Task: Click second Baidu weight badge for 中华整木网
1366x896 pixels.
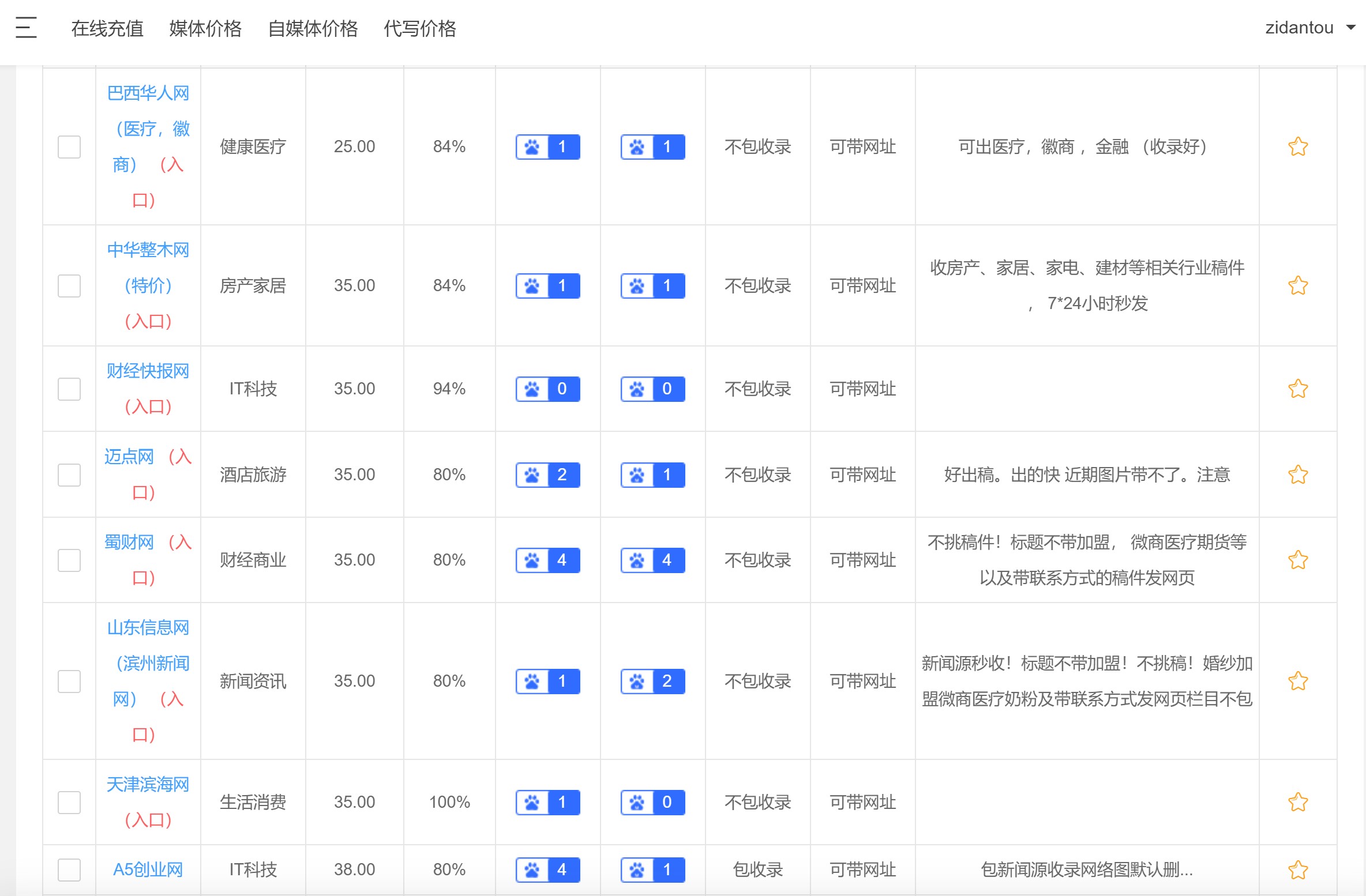Action: [x=652, y=285]
